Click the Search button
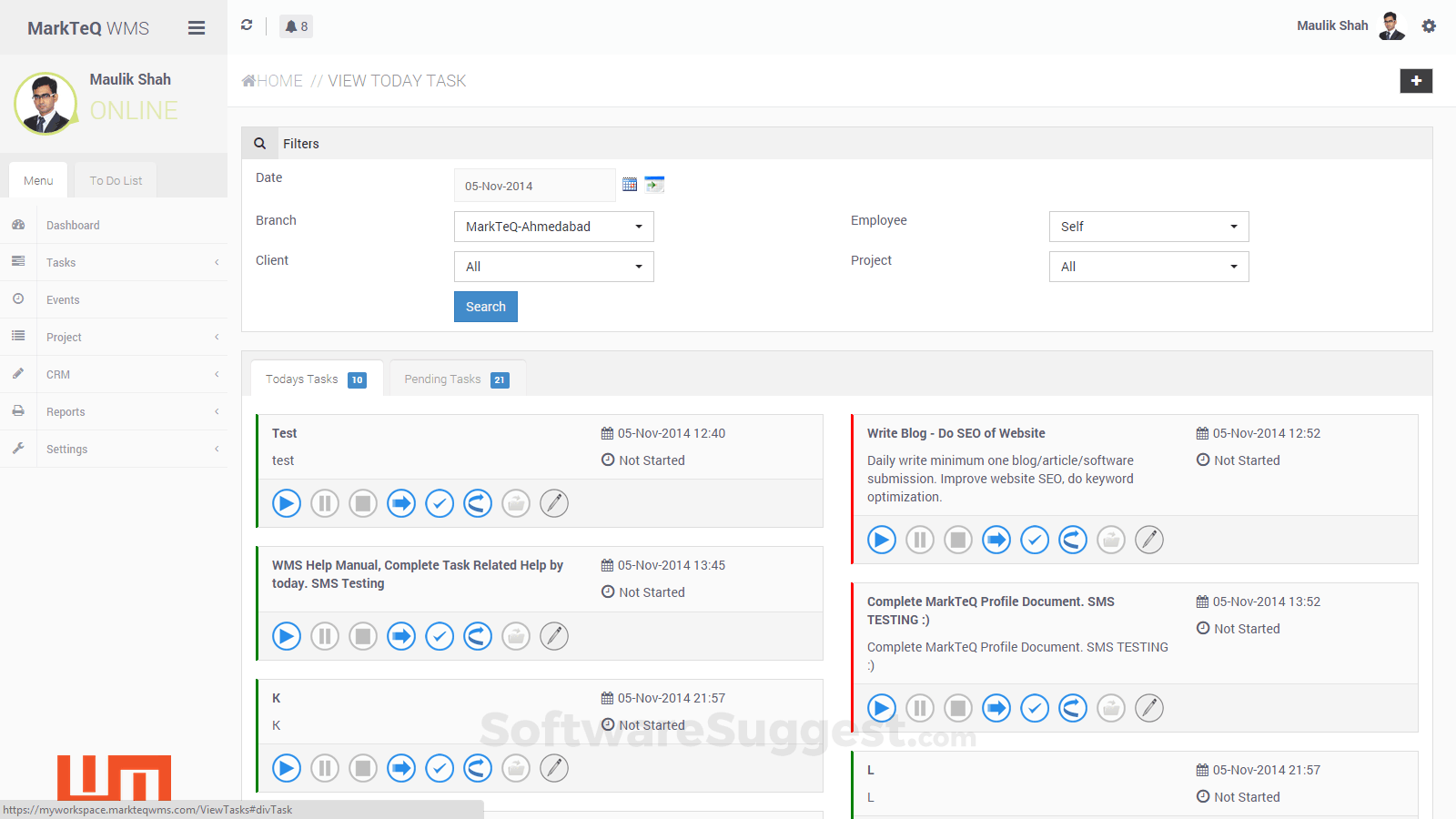The width and height of the screenshot is (1456, 819). click(486, 307)
